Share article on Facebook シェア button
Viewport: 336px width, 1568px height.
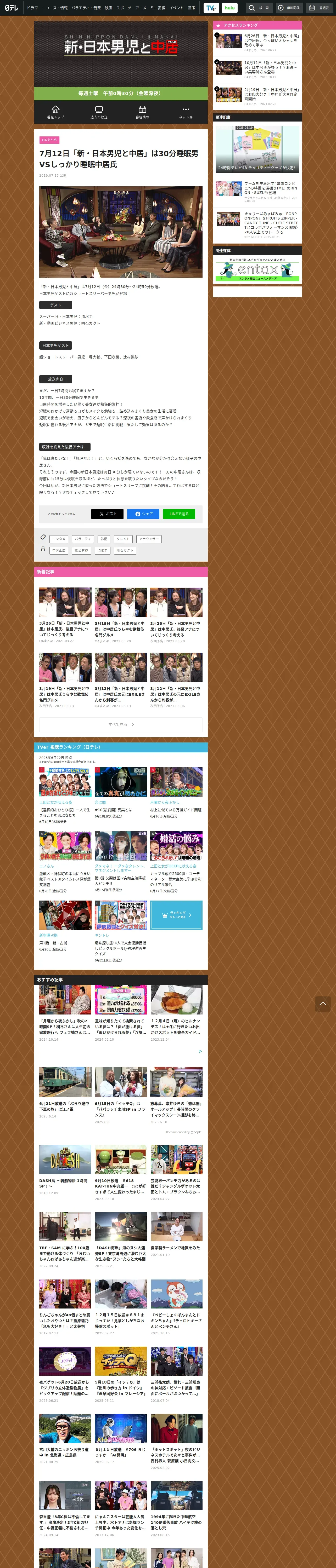pyautogui.click(x=143, y=514)
